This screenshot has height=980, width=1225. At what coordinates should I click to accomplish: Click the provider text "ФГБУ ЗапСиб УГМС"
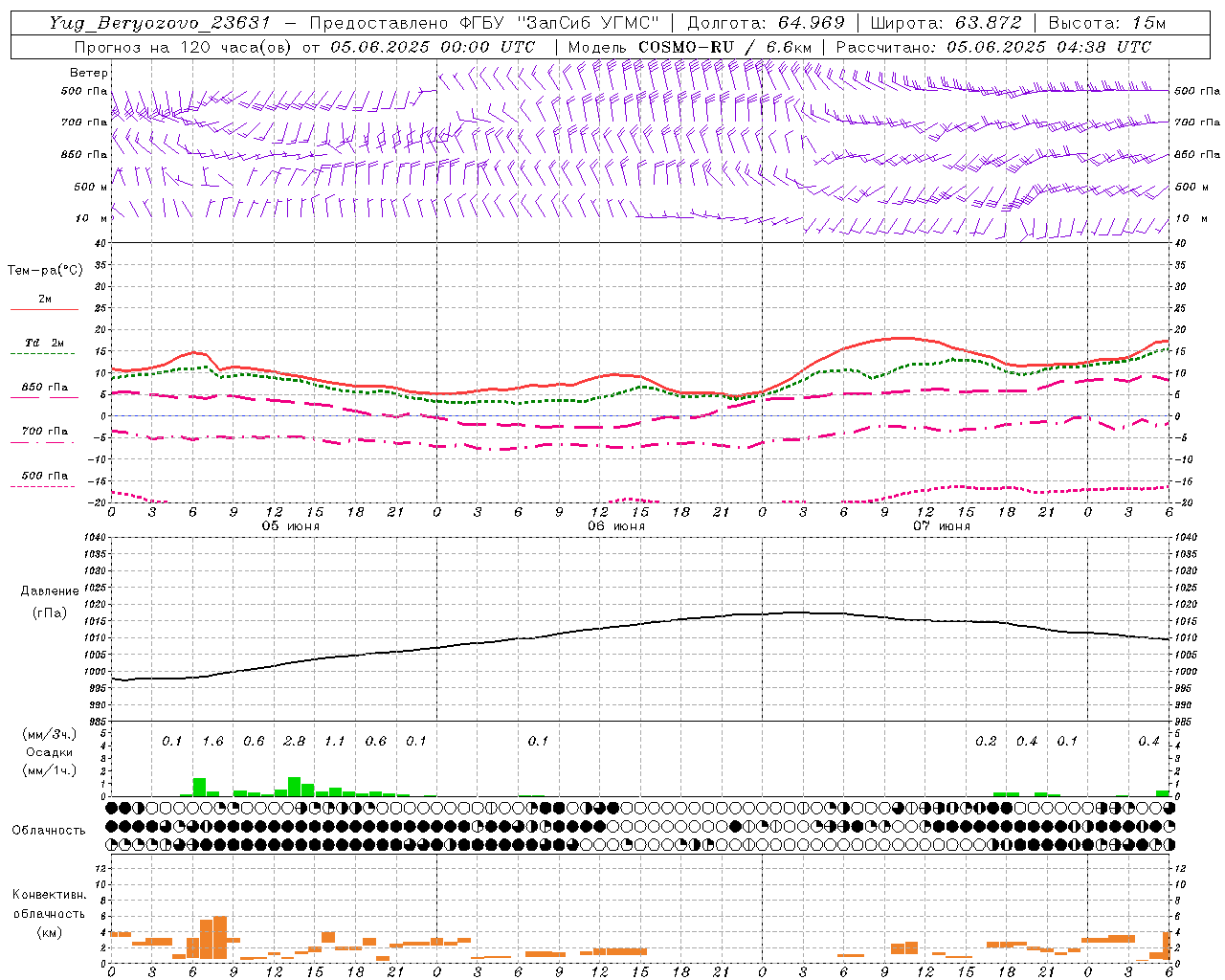[561, 23]
